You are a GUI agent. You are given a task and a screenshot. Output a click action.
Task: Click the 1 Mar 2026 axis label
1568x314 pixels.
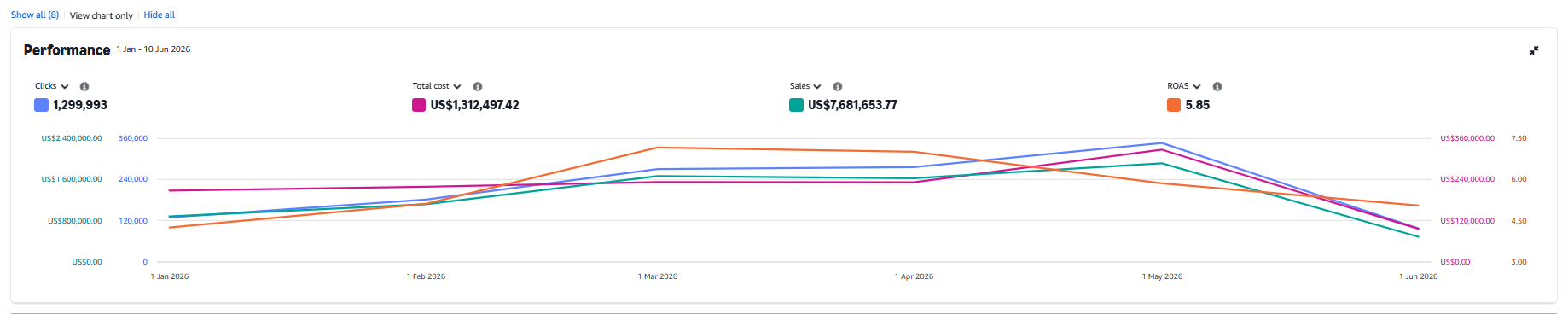658,276
